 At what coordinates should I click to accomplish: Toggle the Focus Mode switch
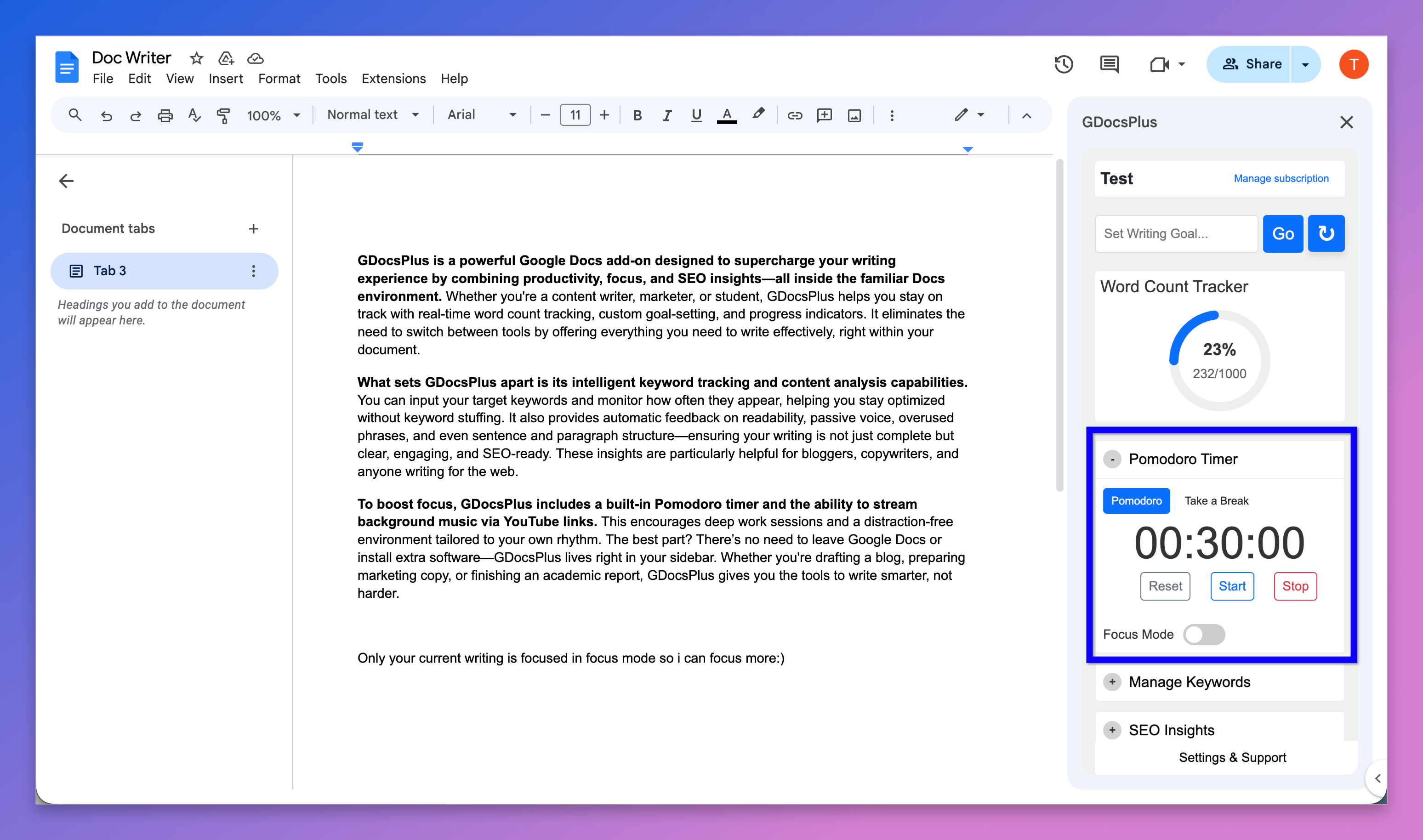click(x=1204, y=634)
